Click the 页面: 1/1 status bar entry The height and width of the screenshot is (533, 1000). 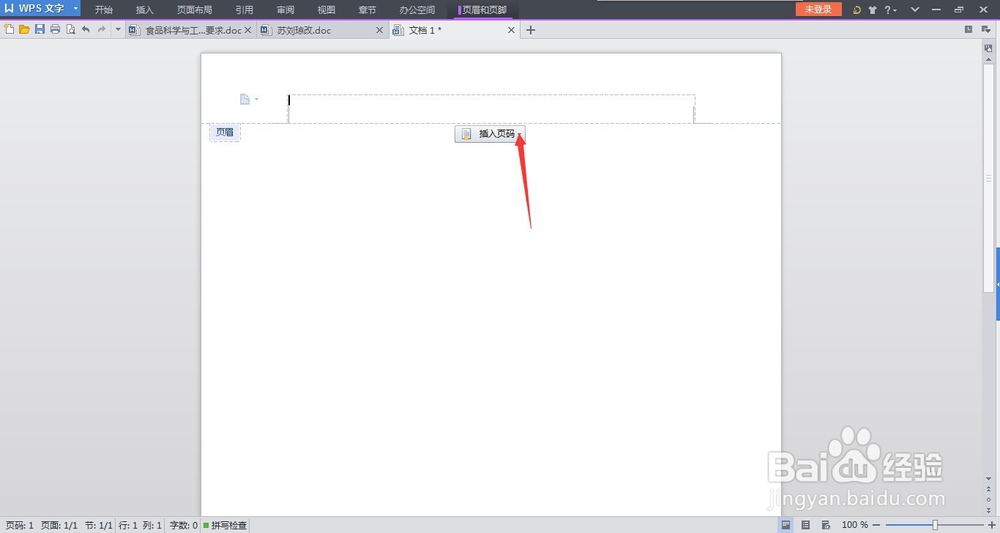(x=59, y=525)
